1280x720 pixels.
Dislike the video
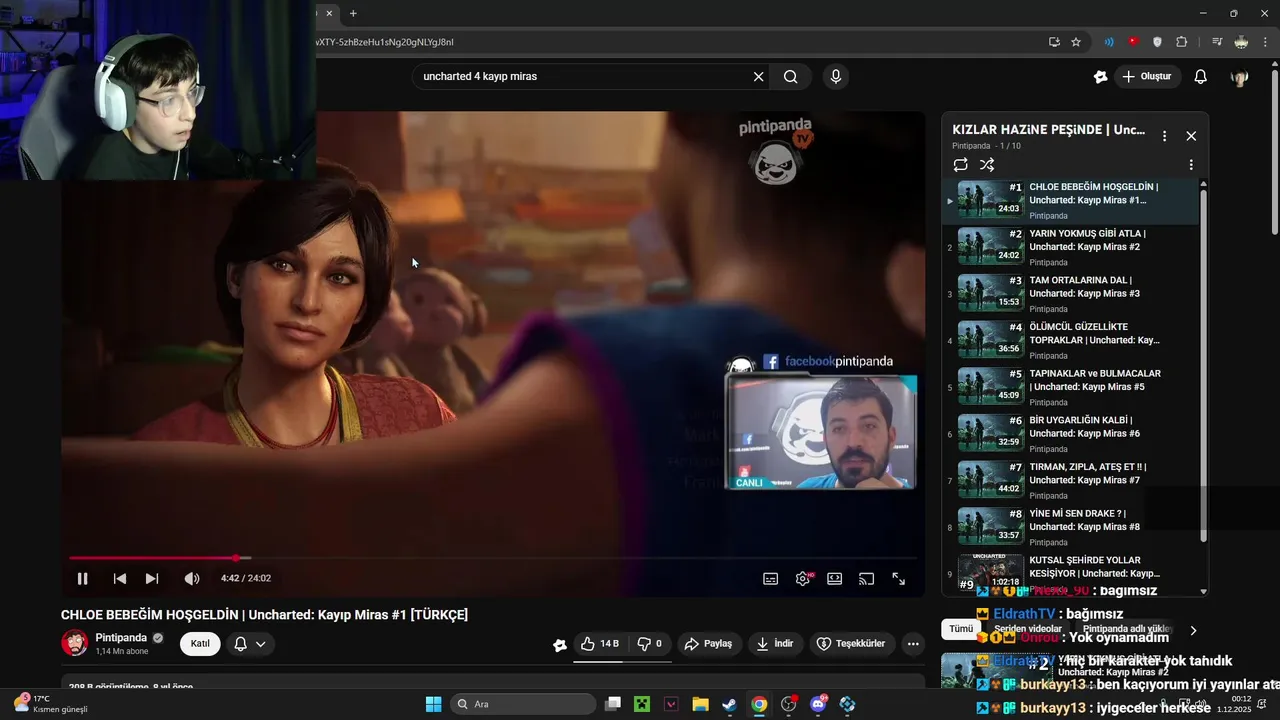649,644
